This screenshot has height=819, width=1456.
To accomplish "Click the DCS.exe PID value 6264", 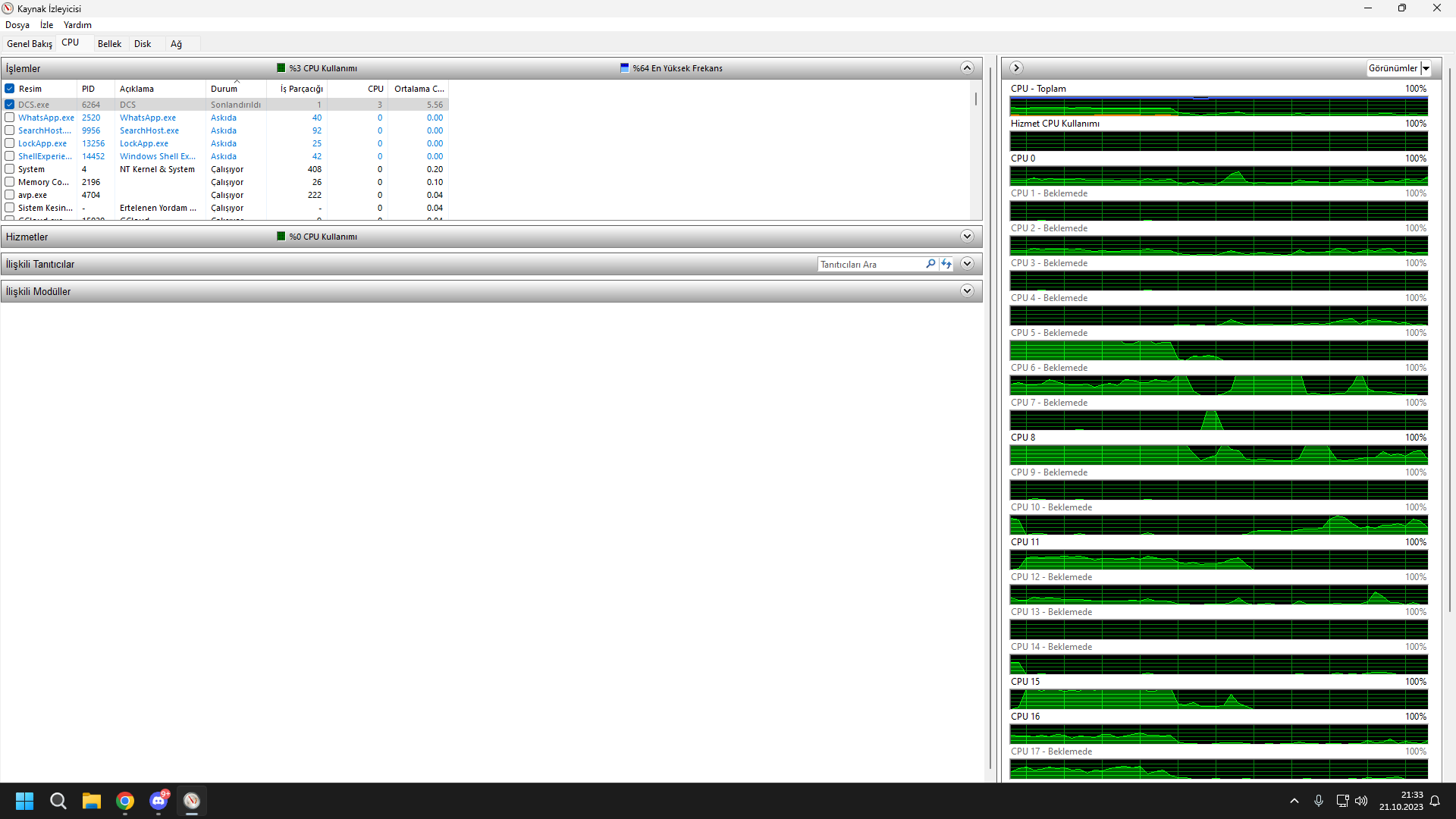I will tap(91, 105).
